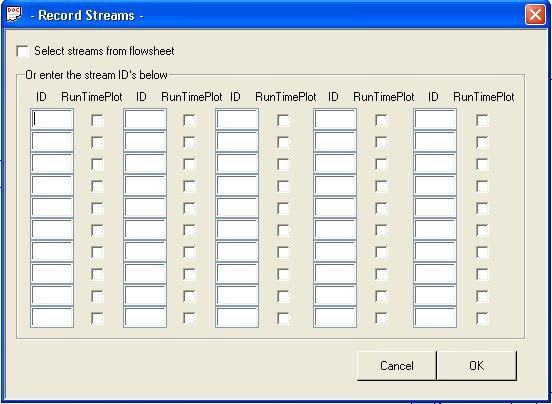The image size is (552, 404).
Task: Select the bottom ID field in first column
Action: [x=52, y=317]
